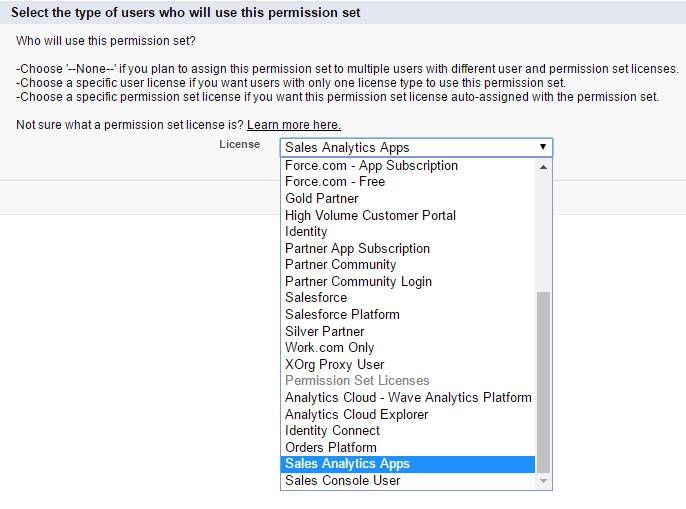Pick Sales Console User option
The height and width of the screenshot is (509, 686).
(x=342, y=480)
